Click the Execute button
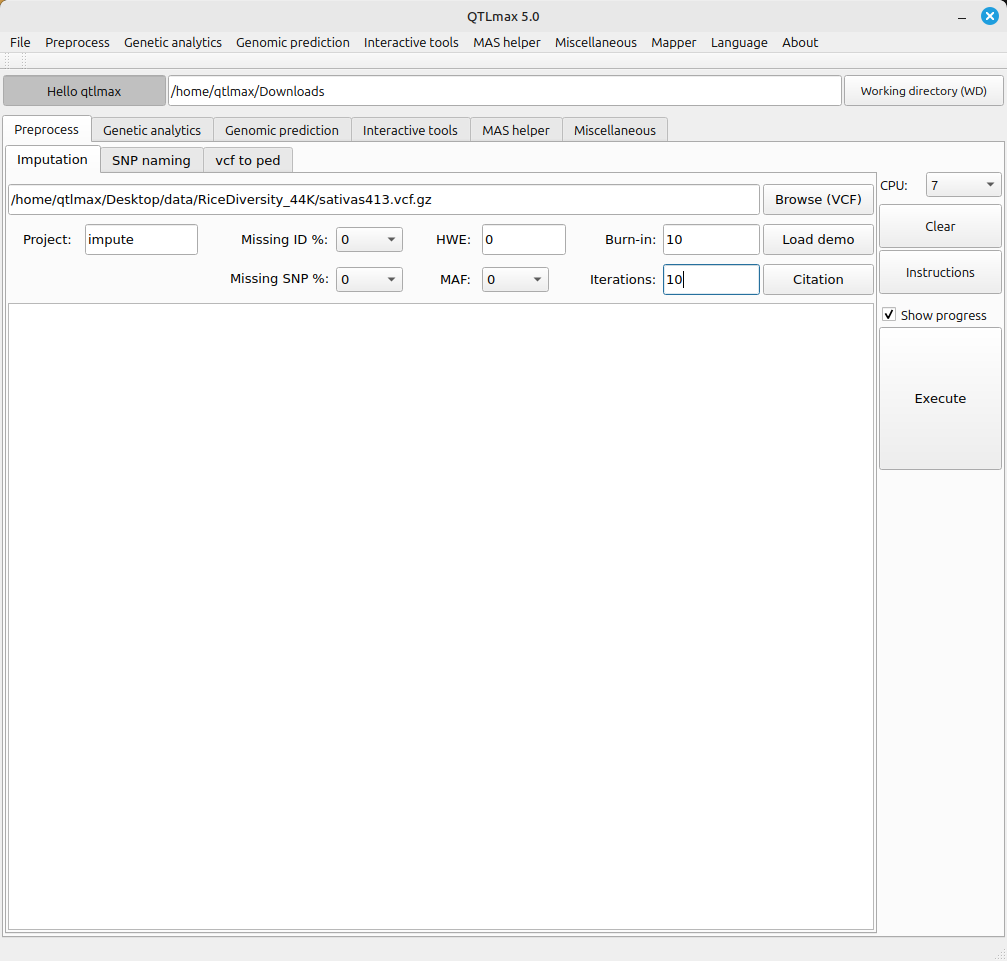Viewport: 1007px width, 961px height. point(940,398)
